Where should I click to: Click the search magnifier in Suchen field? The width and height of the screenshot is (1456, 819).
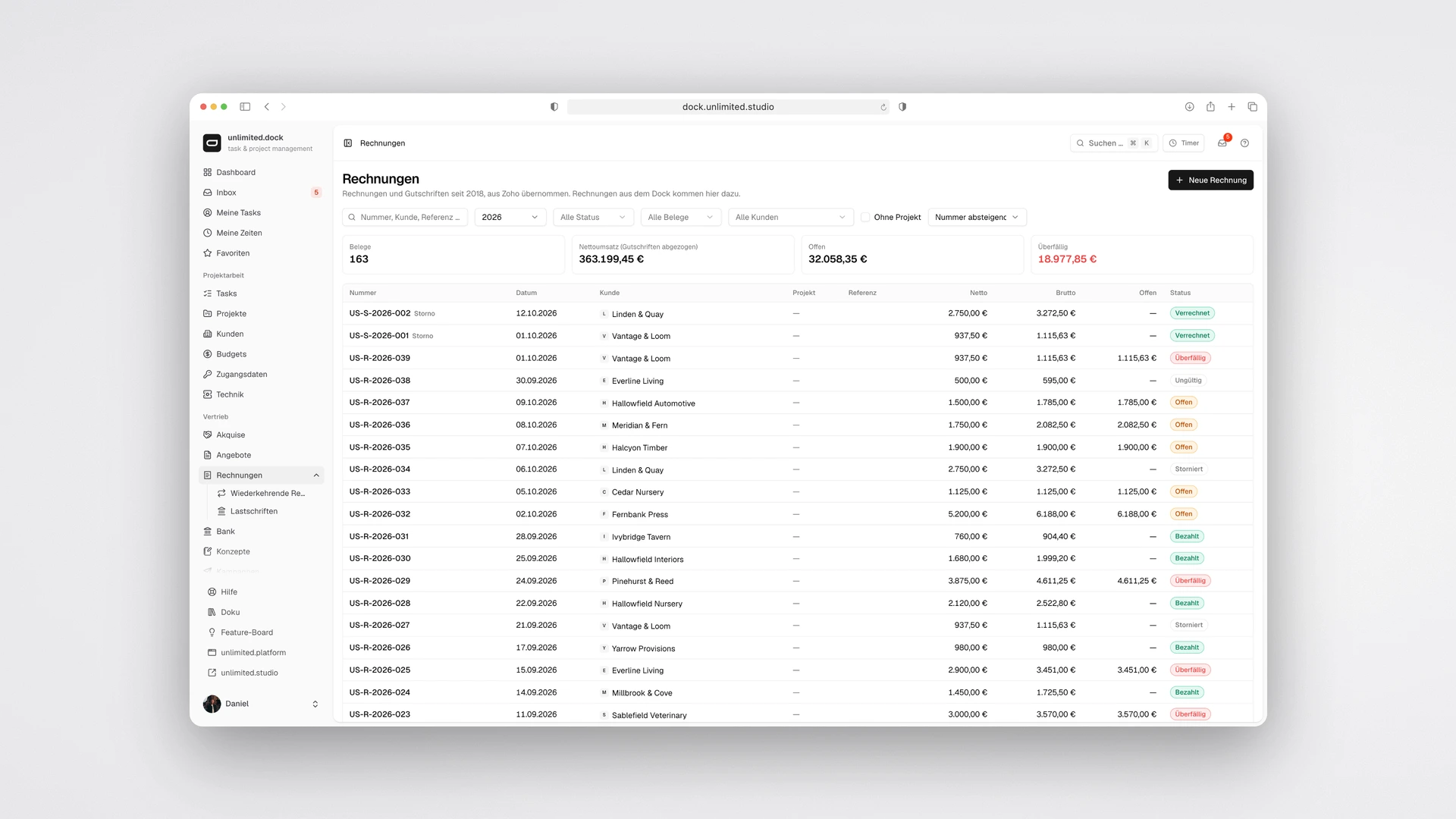(x=1081, y=143)
